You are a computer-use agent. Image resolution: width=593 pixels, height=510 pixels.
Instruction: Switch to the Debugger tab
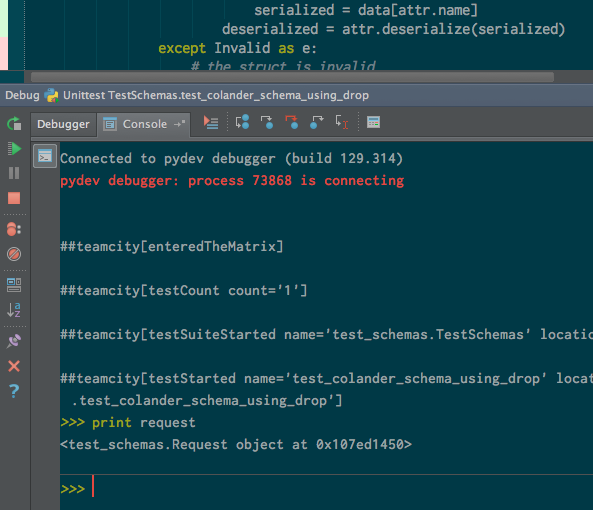pos(63,124)
